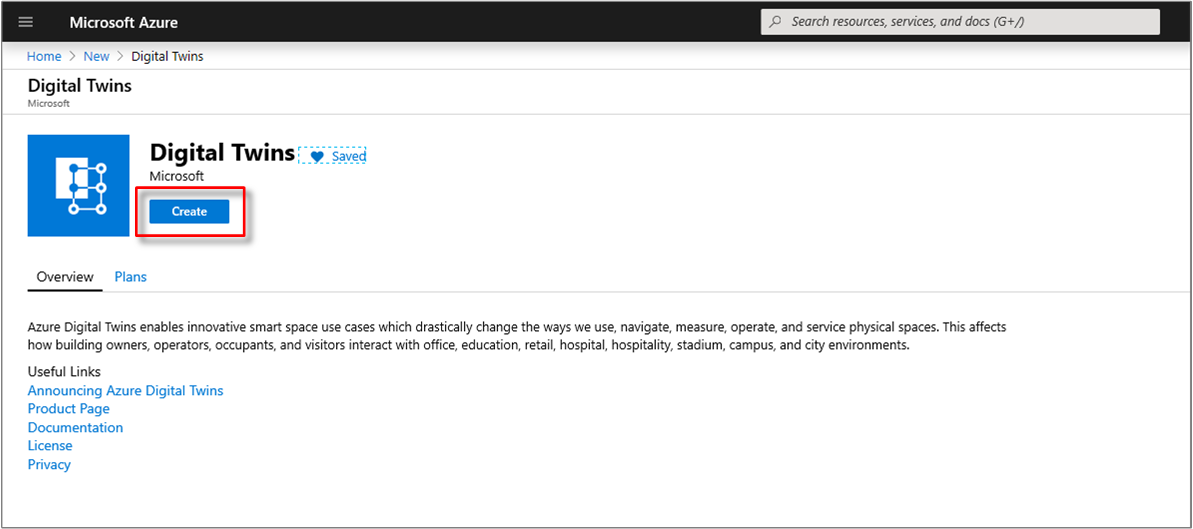
Task: Open the Documentation link
Action: pyautogui.click(x=75, y=428)
